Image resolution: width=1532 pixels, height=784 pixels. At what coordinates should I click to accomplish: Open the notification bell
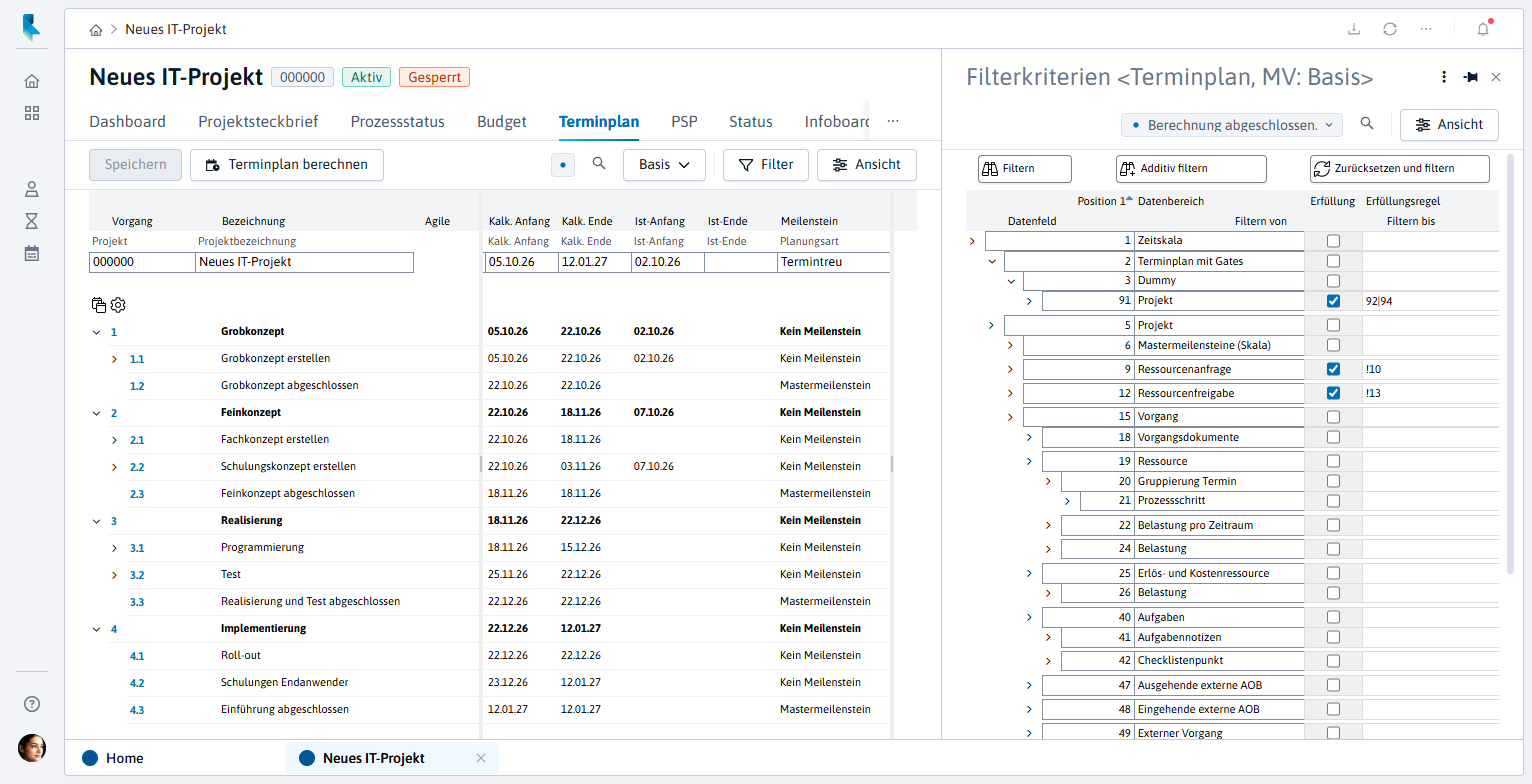[1483, 29]
